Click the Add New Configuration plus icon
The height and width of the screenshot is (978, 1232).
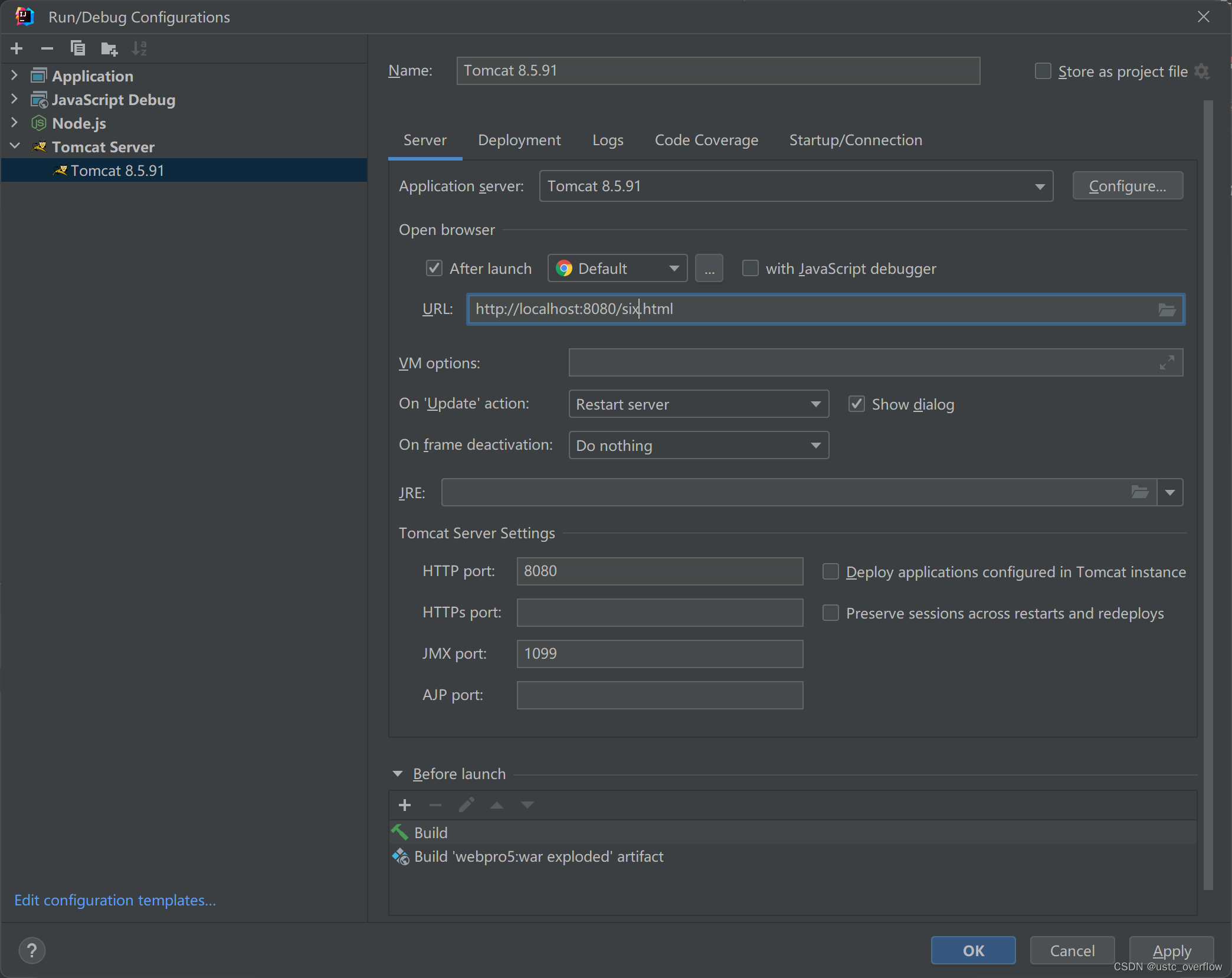click(17, 48)
